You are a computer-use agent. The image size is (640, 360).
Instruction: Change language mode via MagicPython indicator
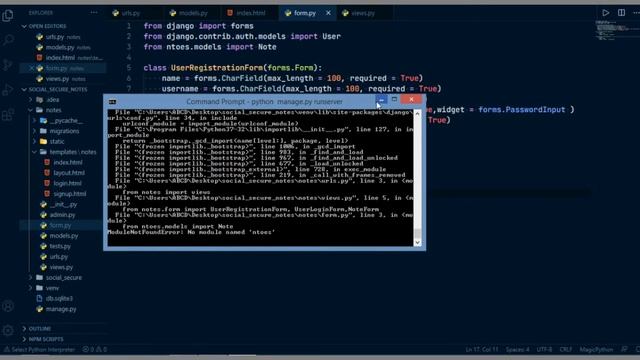596,349
